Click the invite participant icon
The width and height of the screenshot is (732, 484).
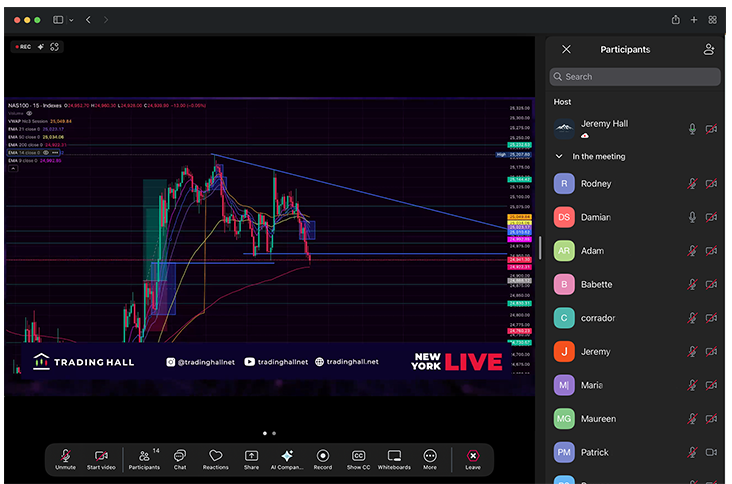tap(709, 49)
